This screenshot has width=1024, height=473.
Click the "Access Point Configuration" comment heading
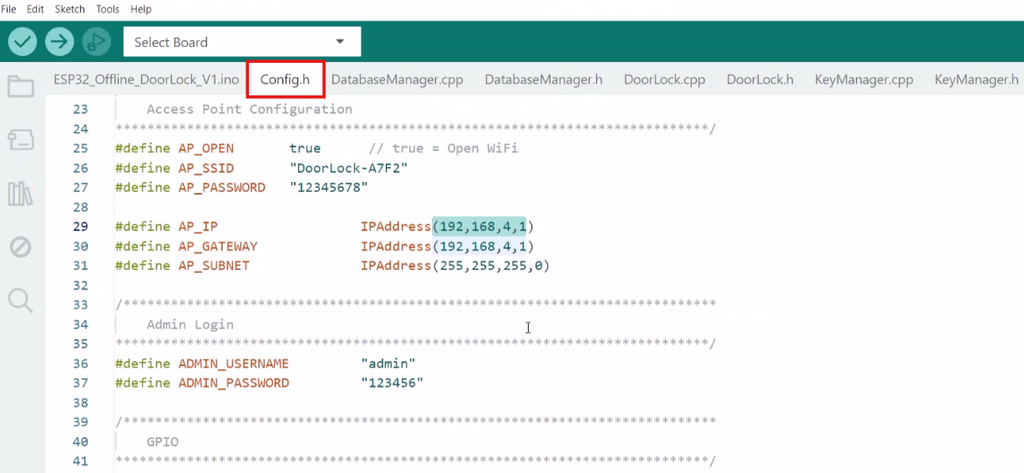point(249,109)
